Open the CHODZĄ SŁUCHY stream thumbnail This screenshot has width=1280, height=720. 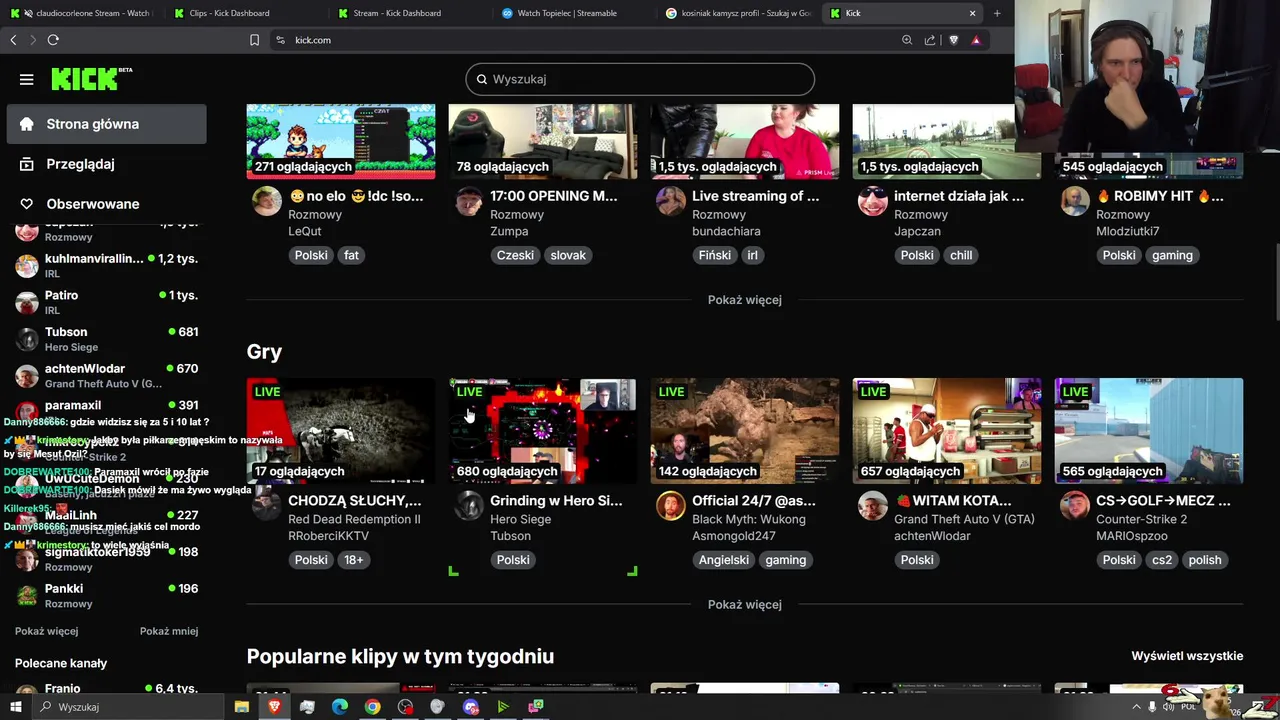341,431
